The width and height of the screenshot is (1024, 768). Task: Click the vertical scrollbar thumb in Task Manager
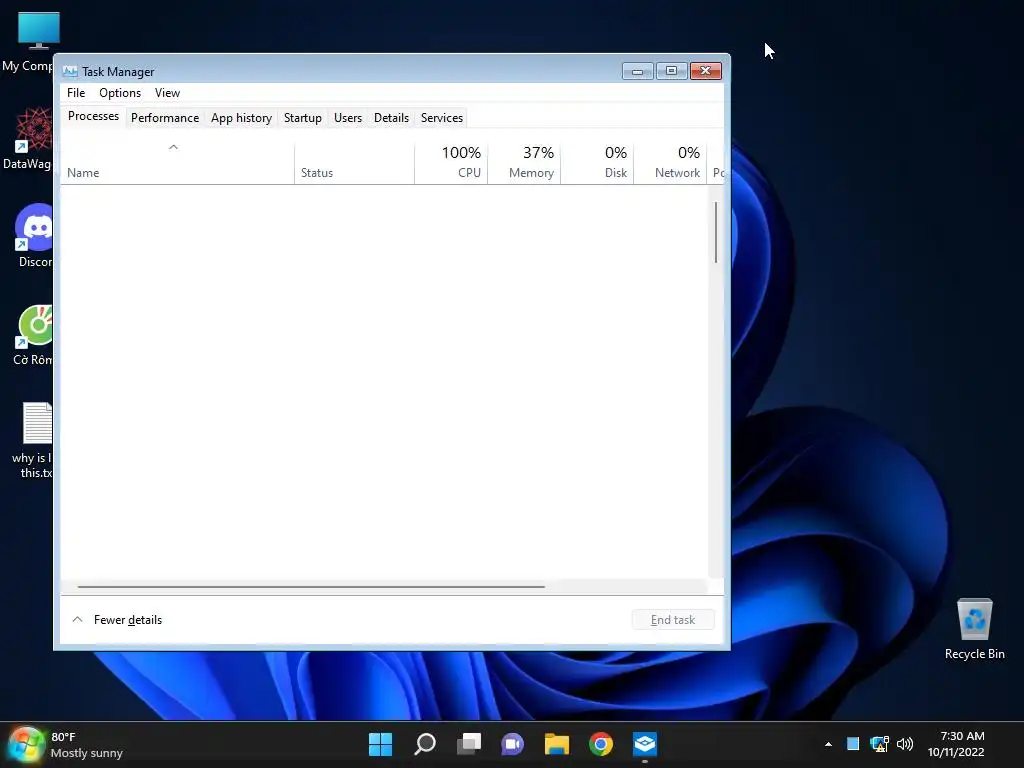coord(716,232)
